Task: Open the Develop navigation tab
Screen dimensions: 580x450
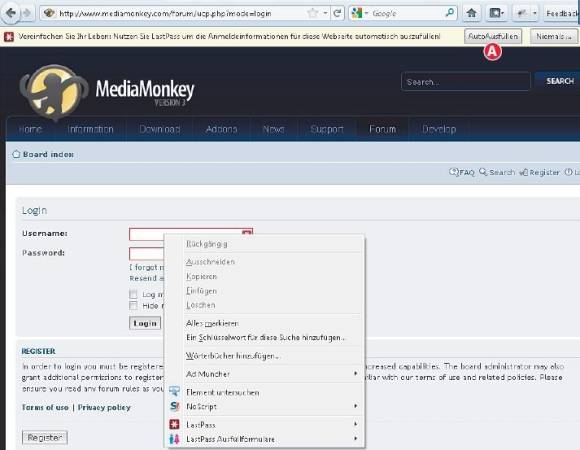Action: click(x=439, y=129)
